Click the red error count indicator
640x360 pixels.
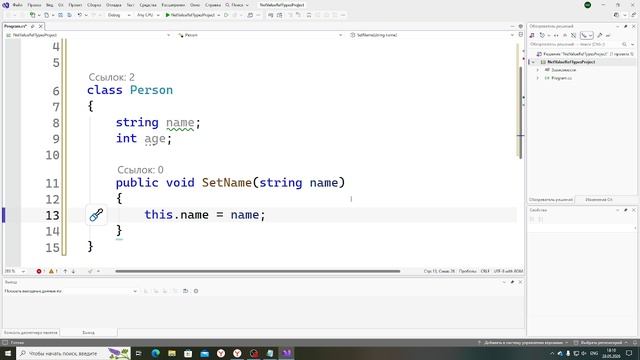click(40, 271)
